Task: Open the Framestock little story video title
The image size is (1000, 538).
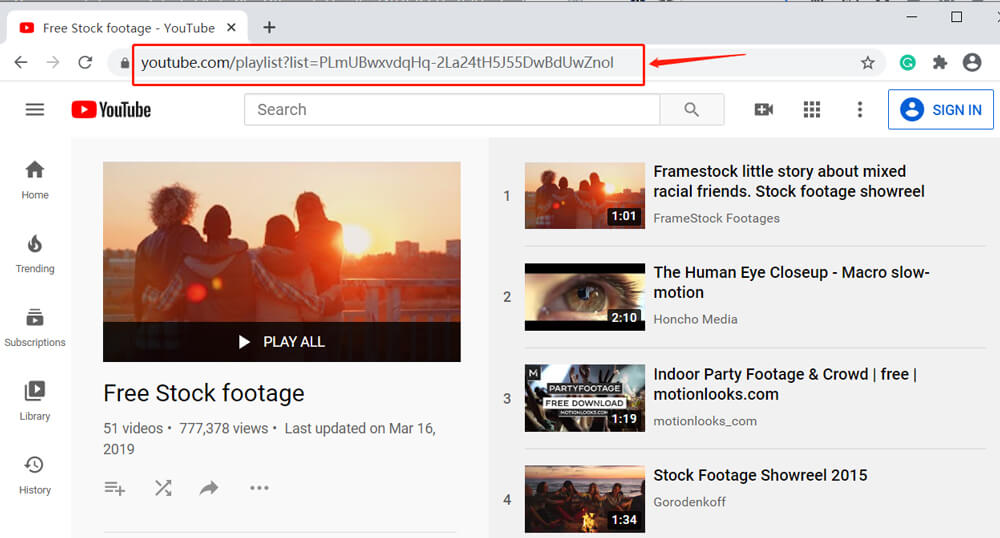Action: (x=789, y=182)
